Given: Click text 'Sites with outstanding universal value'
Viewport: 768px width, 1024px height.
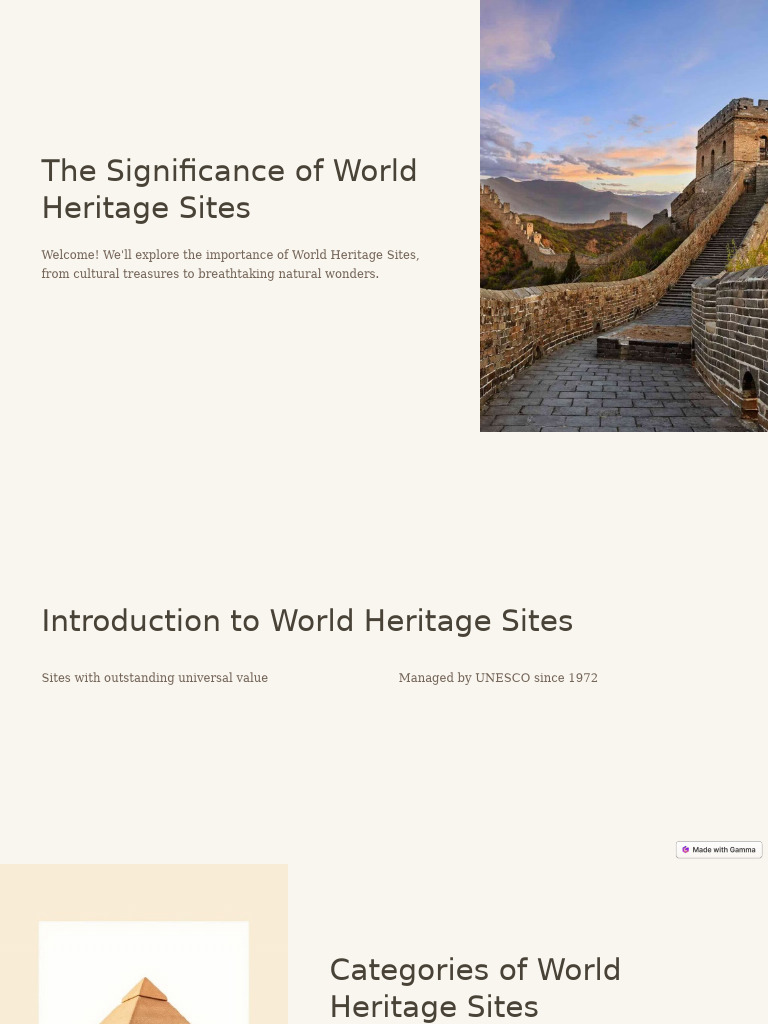Looking at the screenshot, I should click(x=155, y=678).
